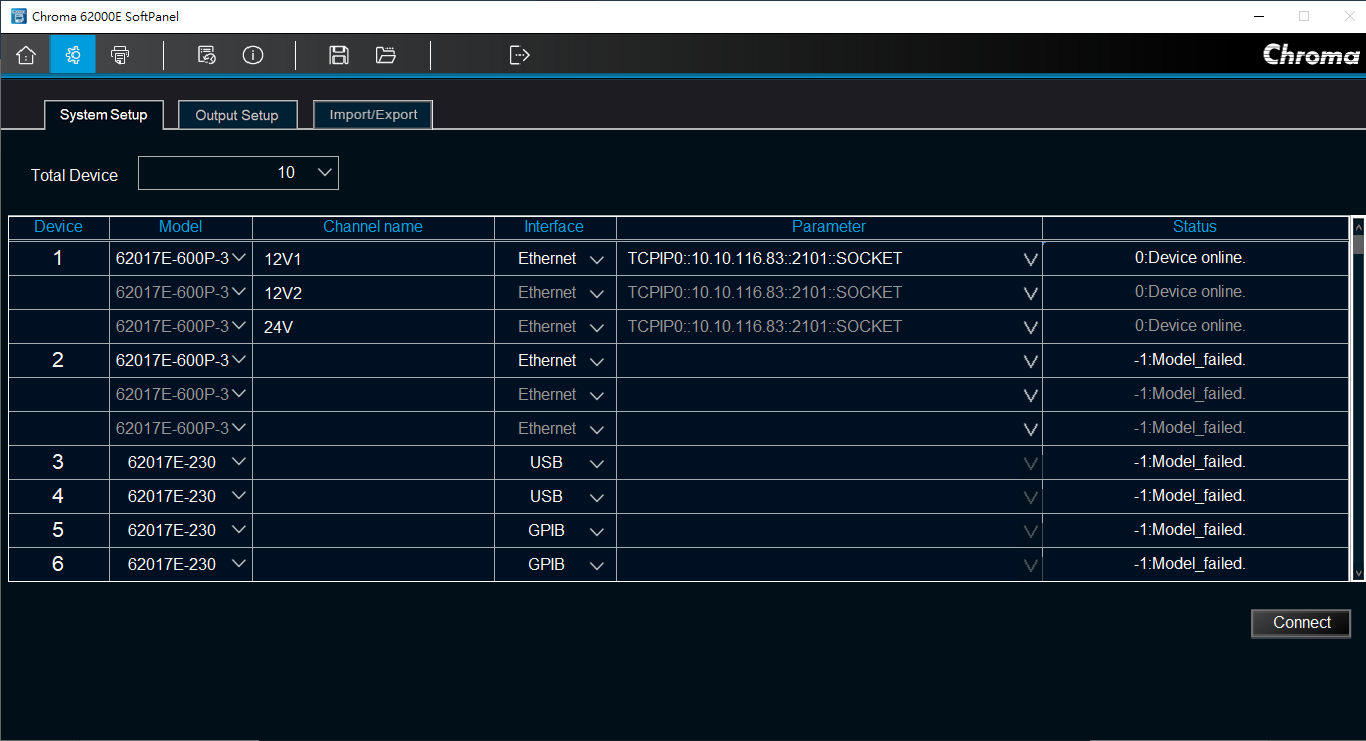The image size is (1366, 741).
Task: Minimize the SoftPanel window
Action: click(1258, 16)
